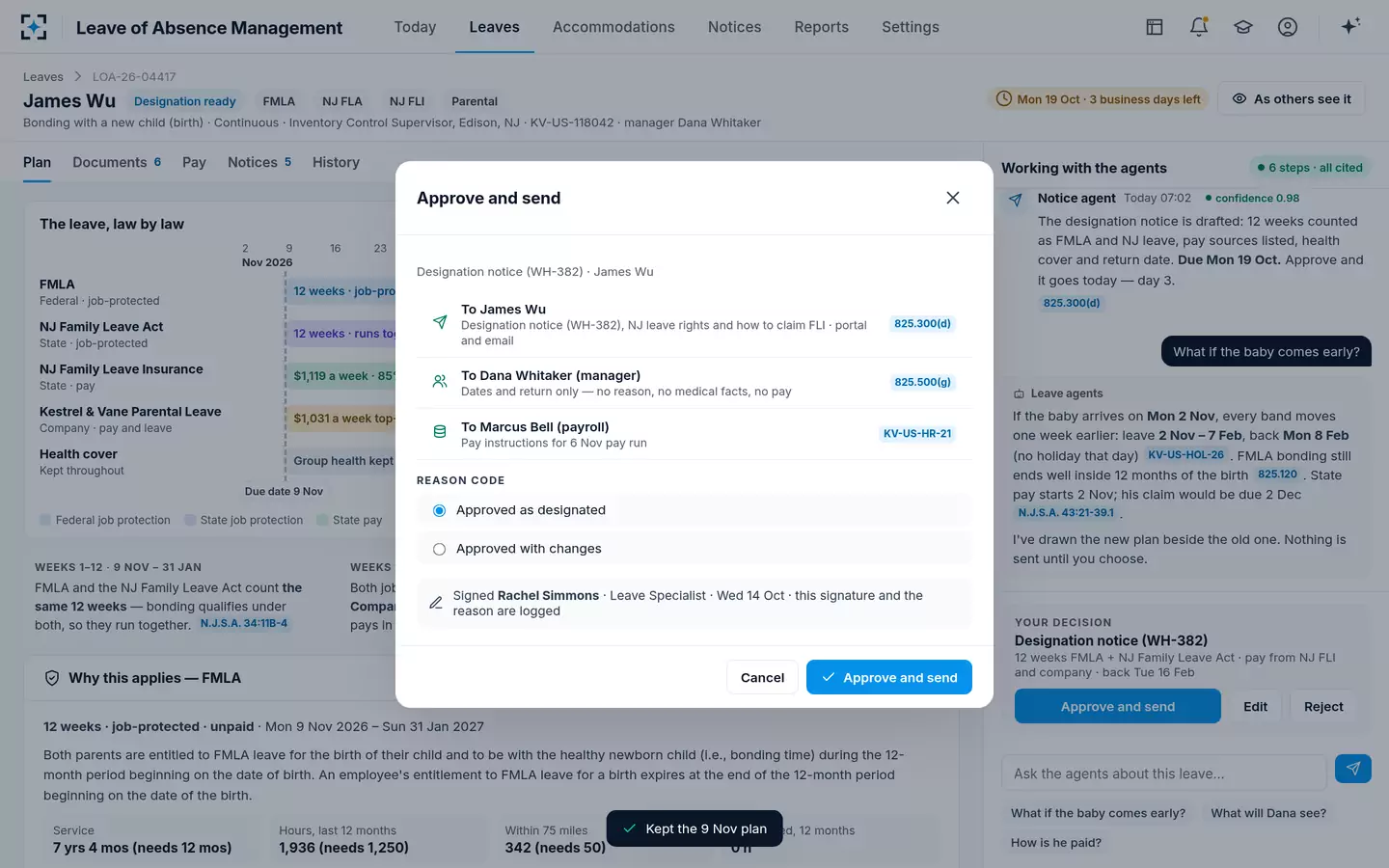Image resolution: width=1389 pixels, height=868 pixels.
Task: Click the shield icon by Why this applies
Action: pos(52,678)
